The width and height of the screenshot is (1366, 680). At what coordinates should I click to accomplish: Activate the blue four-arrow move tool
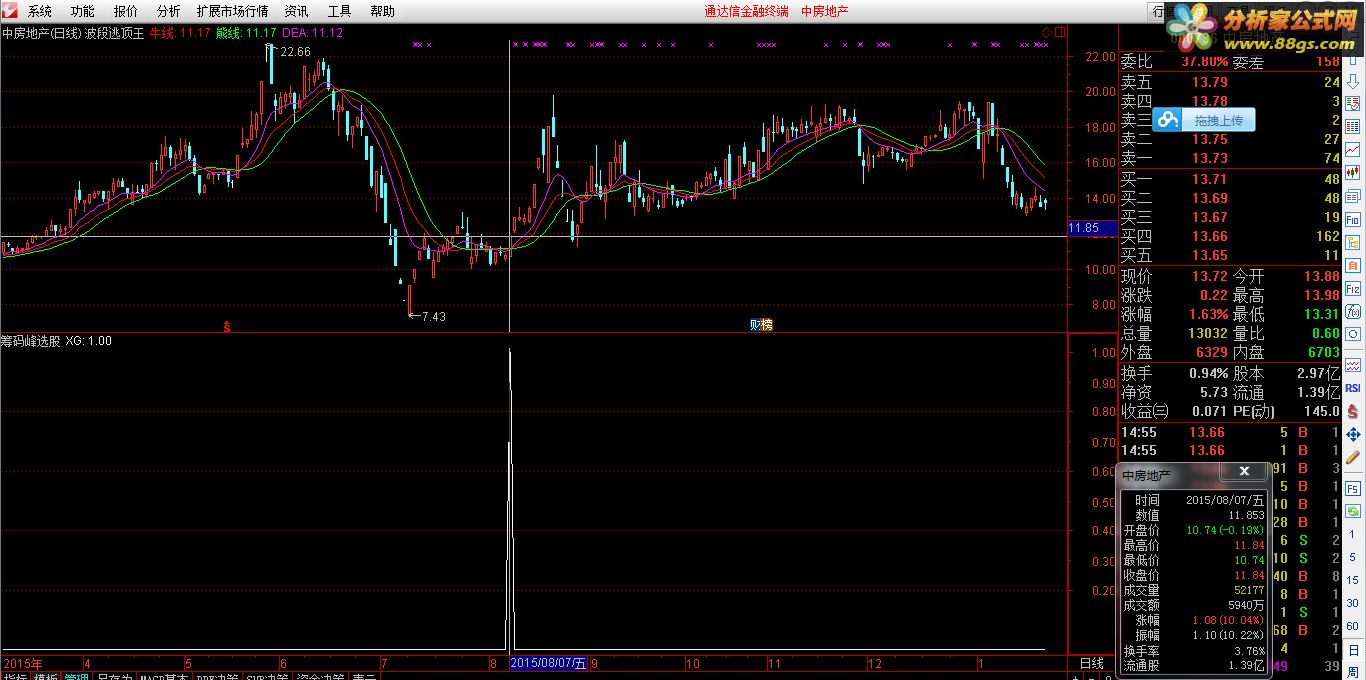click(x=1352, y=434)
